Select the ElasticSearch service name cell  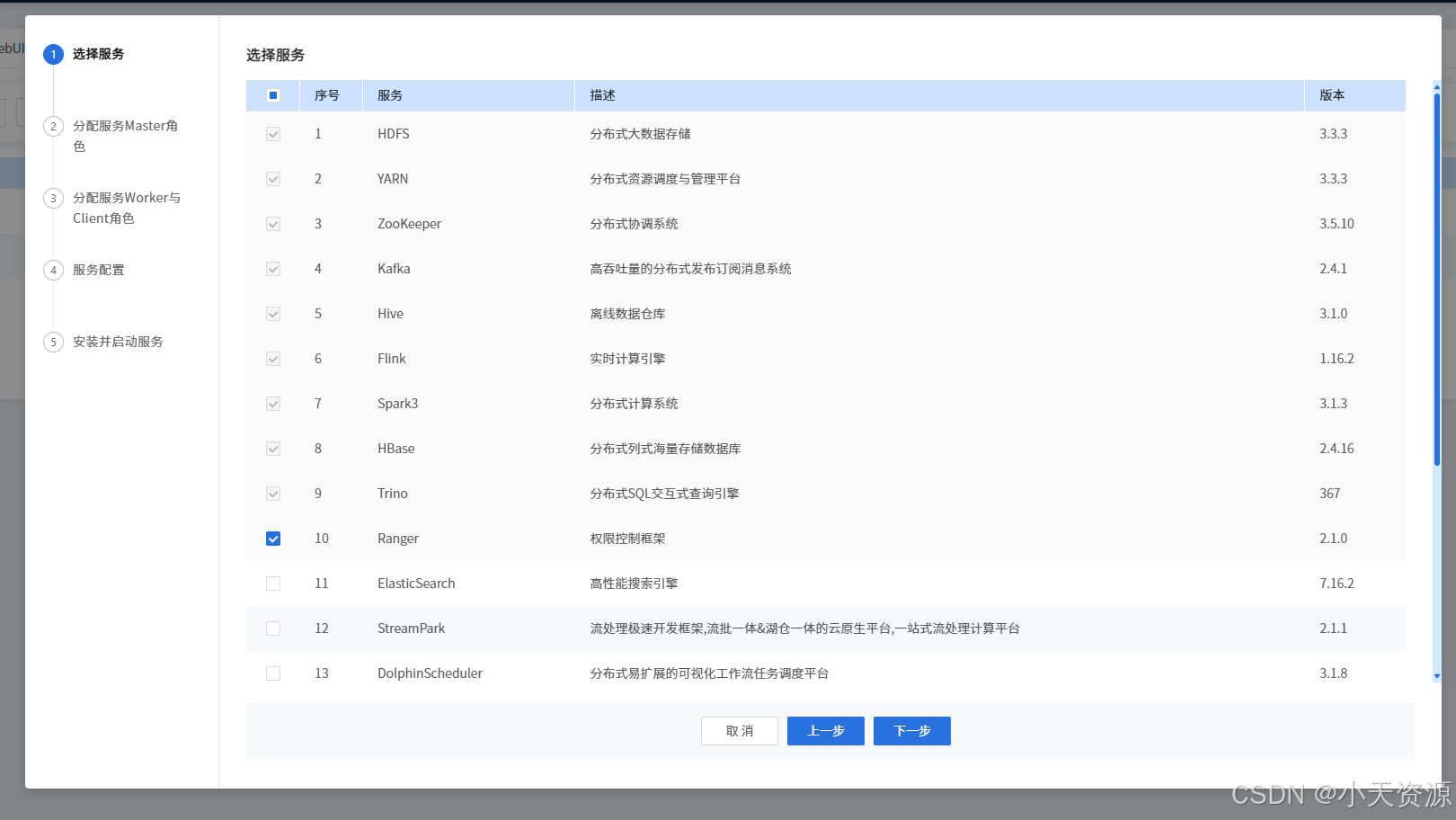tap(416, 584)
